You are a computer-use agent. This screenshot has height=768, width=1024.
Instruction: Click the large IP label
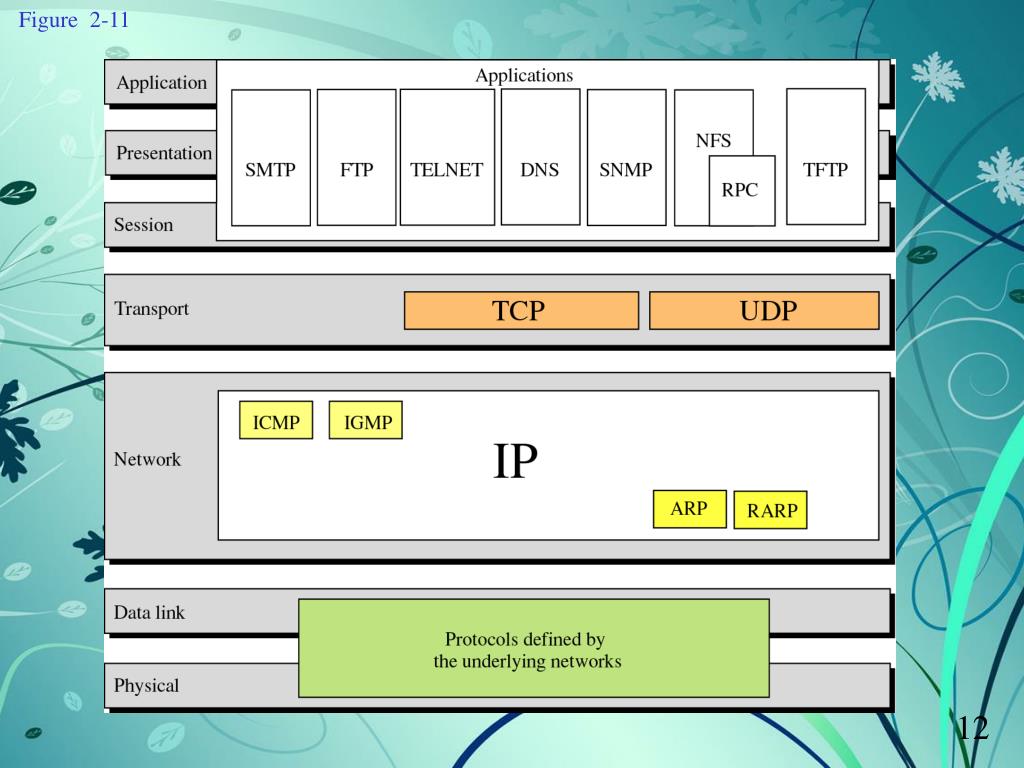tap(515, 461)
